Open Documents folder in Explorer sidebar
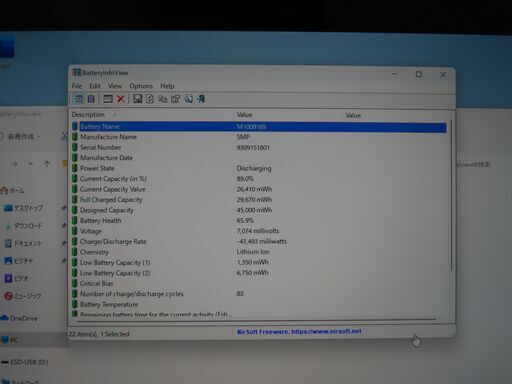This screenshot has width=512, height=384. (23, 243)
